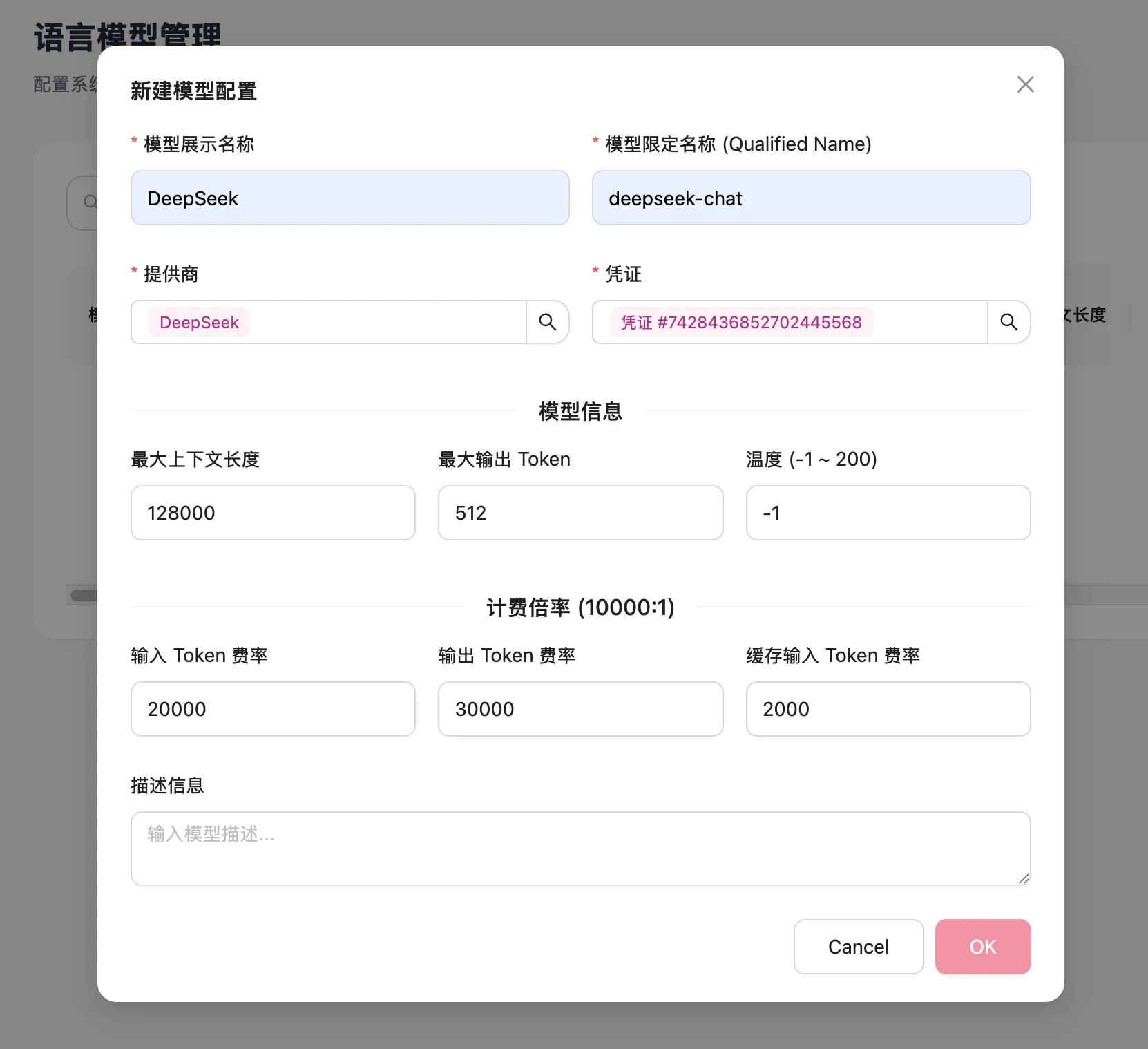The width and height of the screenshot is (1148, 1049).
Task: Click the background page search icon
Action: [89, 202]
